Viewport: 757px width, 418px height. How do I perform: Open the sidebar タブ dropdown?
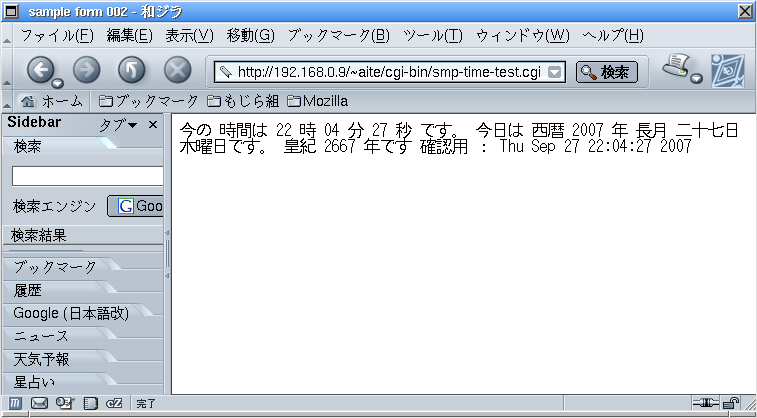(118, 125)
